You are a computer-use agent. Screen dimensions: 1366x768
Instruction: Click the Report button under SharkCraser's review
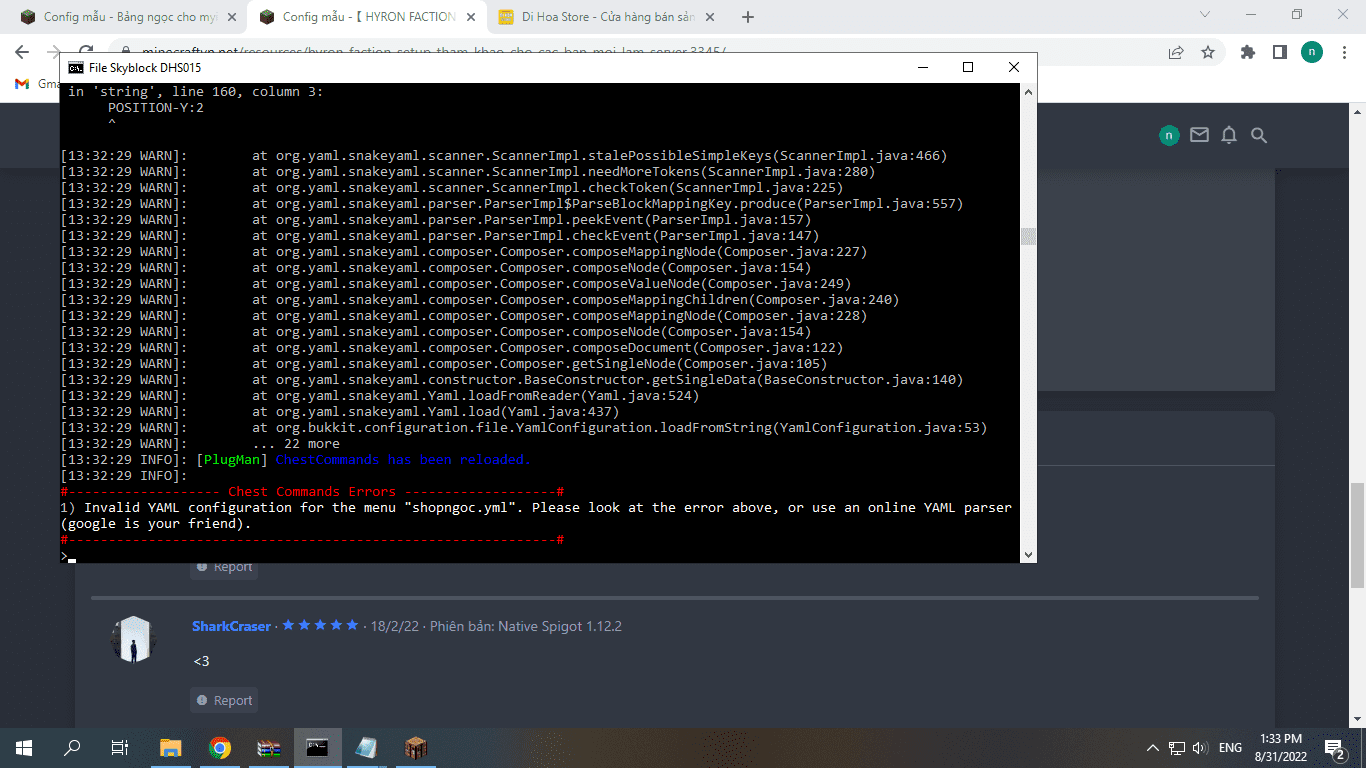(x=224, y=700)
